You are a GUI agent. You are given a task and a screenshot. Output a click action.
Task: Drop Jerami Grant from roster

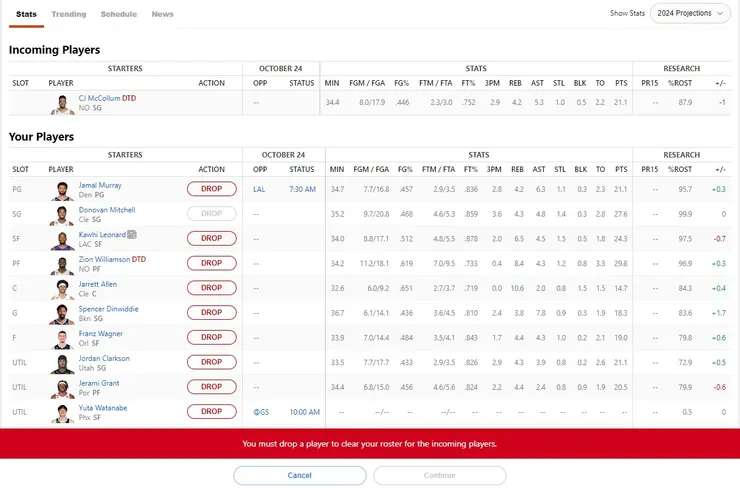coord(211,387)
